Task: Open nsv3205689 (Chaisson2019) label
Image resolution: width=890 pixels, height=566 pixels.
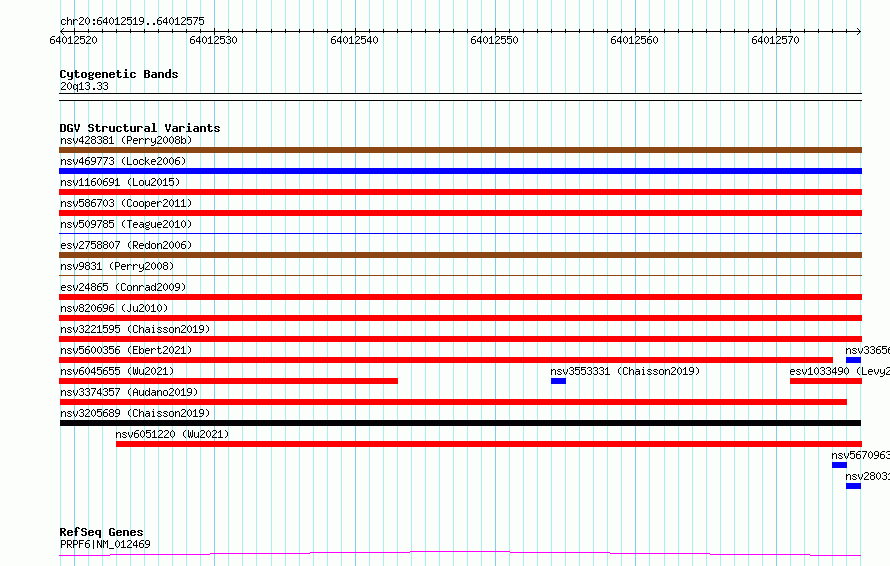Action: (135, 413)
